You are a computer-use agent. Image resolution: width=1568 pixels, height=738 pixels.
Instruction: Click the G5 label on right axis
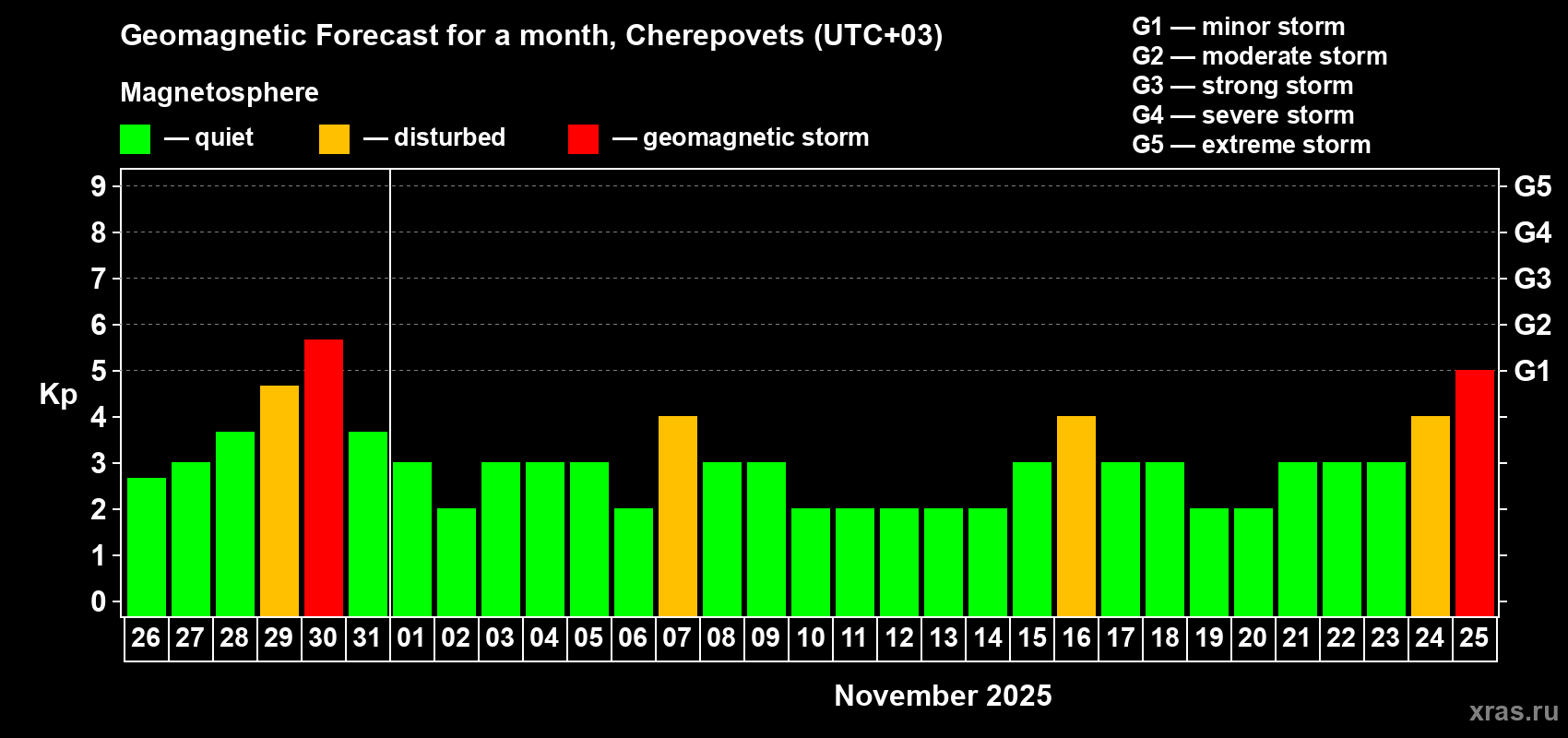pyautogui.click(x=1532, y=186)
